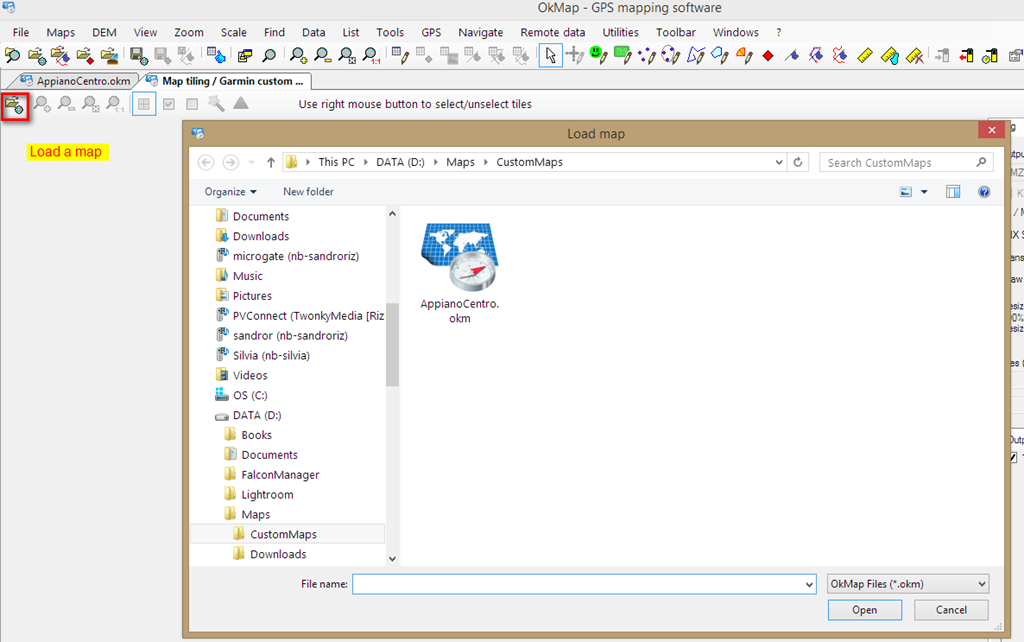Click the Search CustomMaps field
The height and width of the screenshot is (642, 1024).
click(x=906, y=163)
